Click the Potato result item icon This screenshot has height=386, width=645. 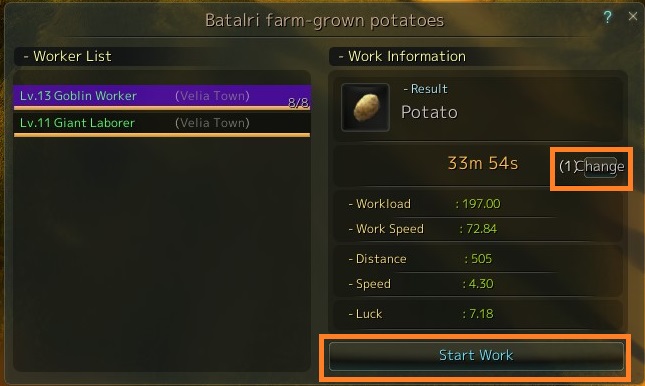[365, 107]
